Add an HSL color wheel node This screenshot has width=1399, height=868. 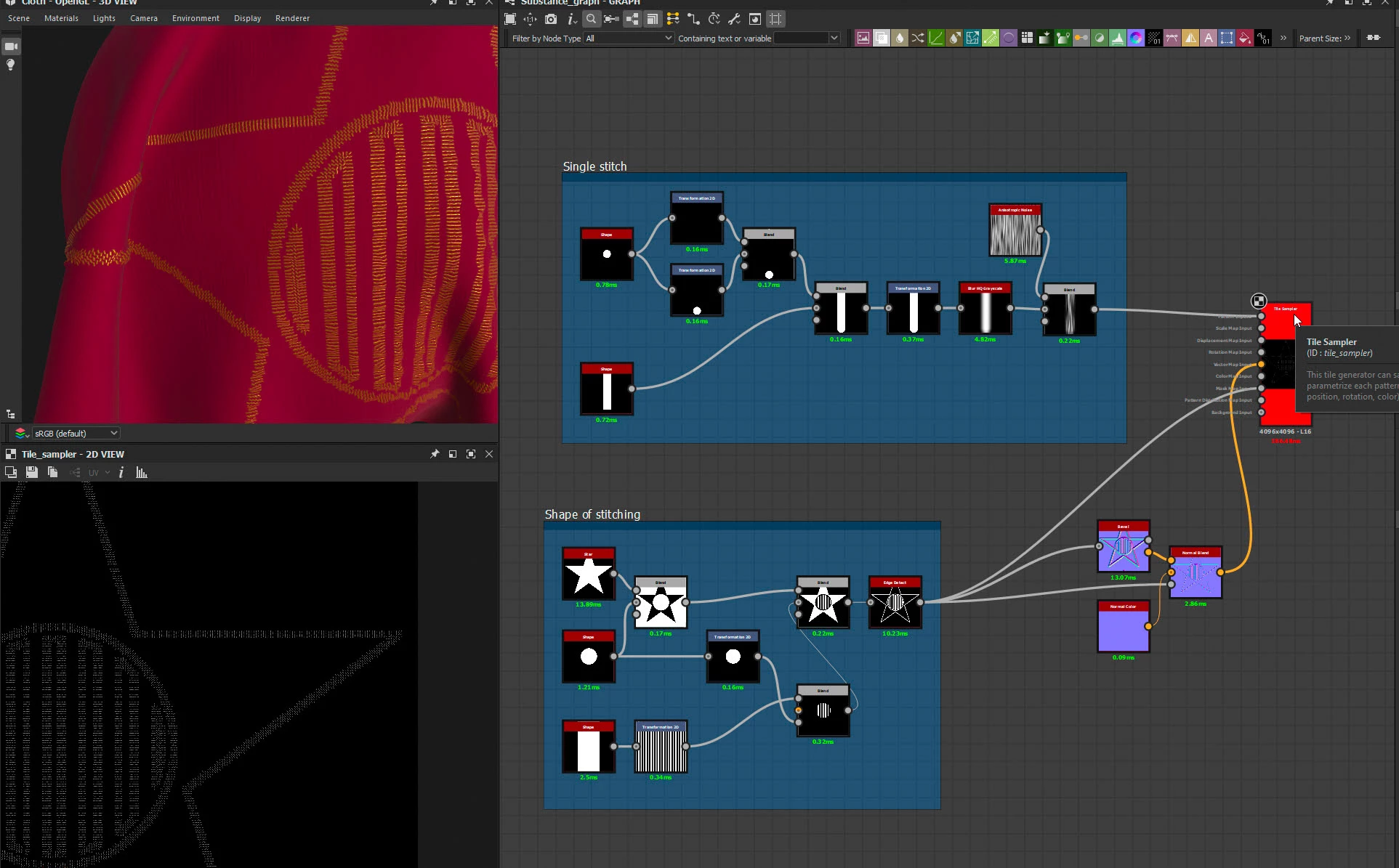(1136, 38)
